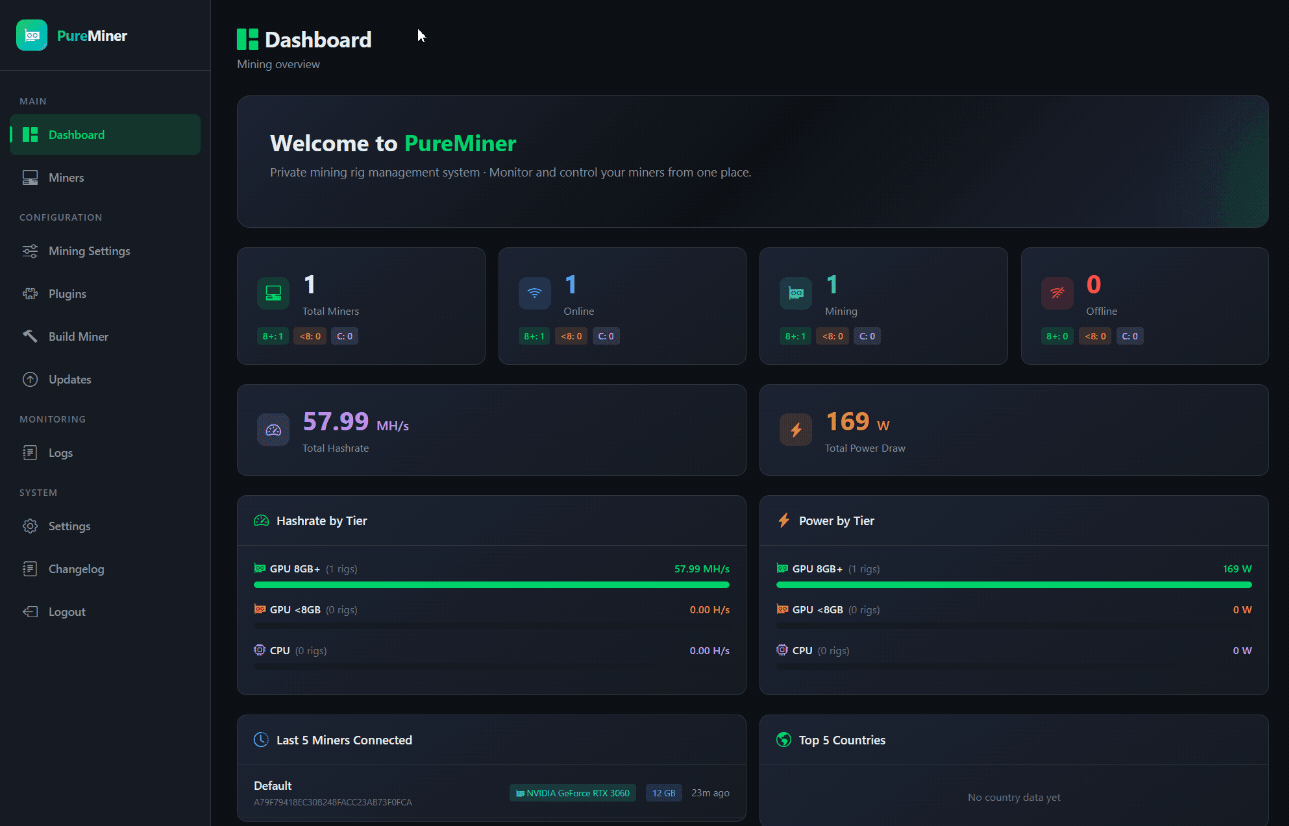This screenshot has width=1289, height=826.
Task: Open the Dashboard menu item
Action: (105, 135)
